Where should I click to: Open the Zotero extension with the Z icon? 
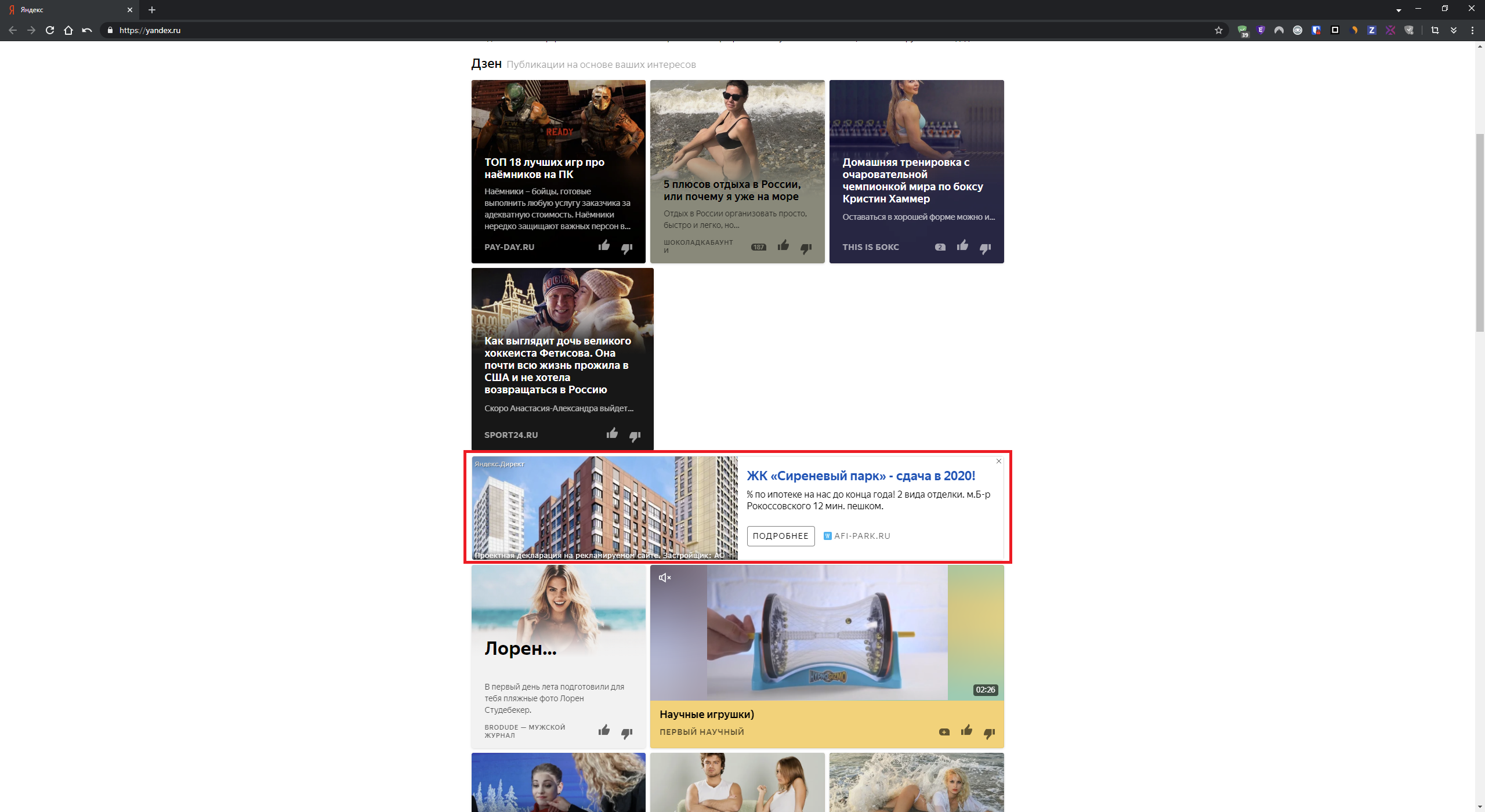click(x=1371, y=30)
